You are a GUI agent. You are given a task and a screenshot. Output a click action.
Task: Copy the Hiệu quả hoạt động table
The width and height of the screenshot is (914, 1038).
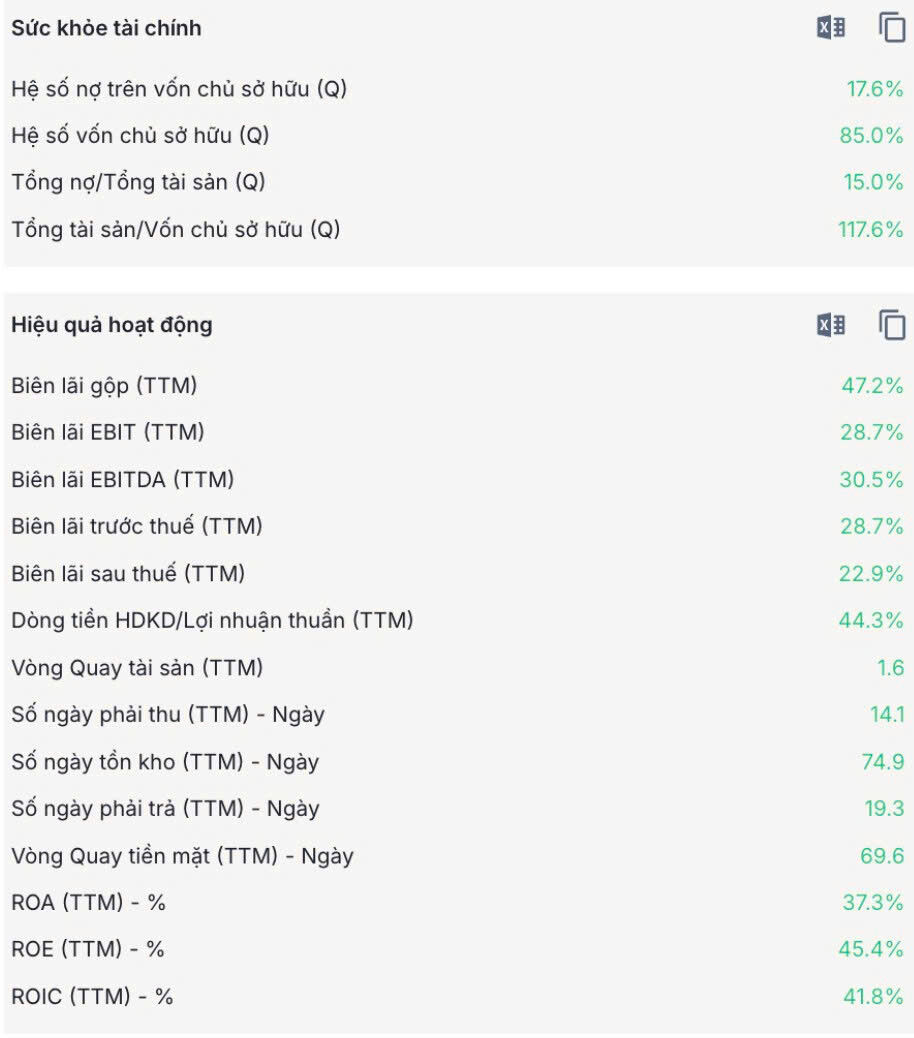(x=891, y=325)
